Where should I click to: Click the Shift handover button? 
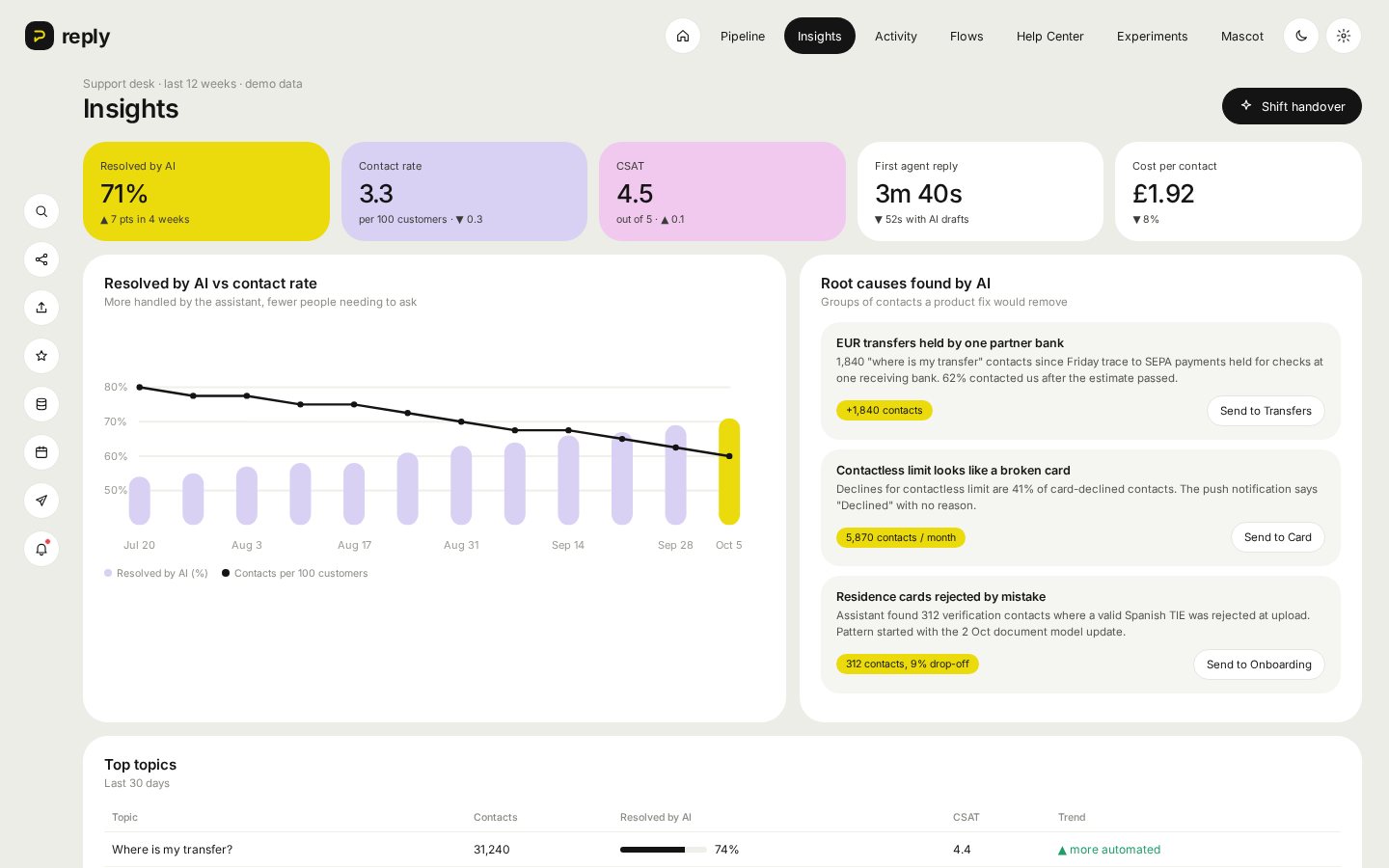pos(1292,106)
